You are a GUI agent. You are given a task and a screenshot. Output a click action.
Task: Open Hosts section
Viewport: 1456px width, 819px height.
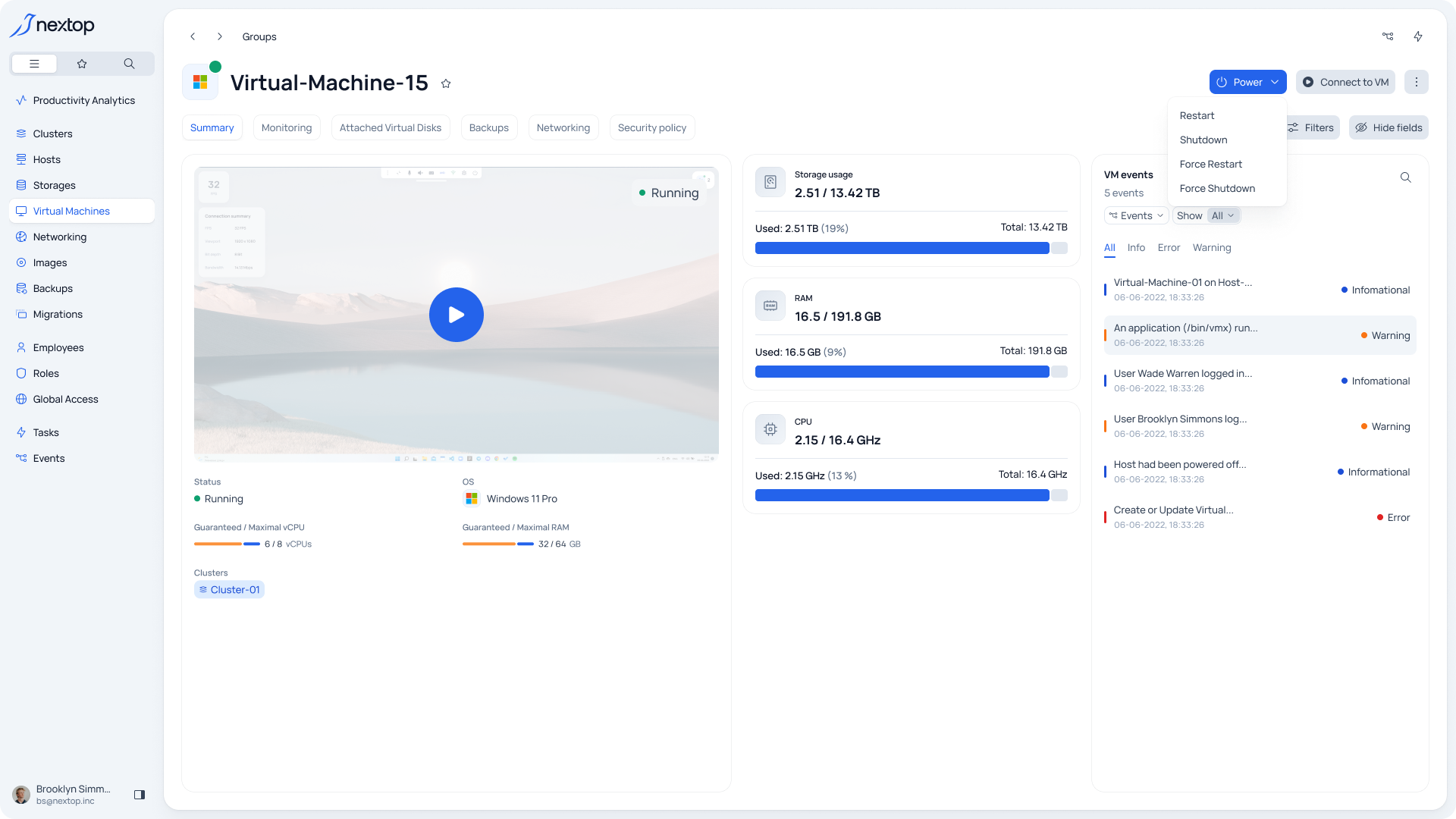coord(82,159)
